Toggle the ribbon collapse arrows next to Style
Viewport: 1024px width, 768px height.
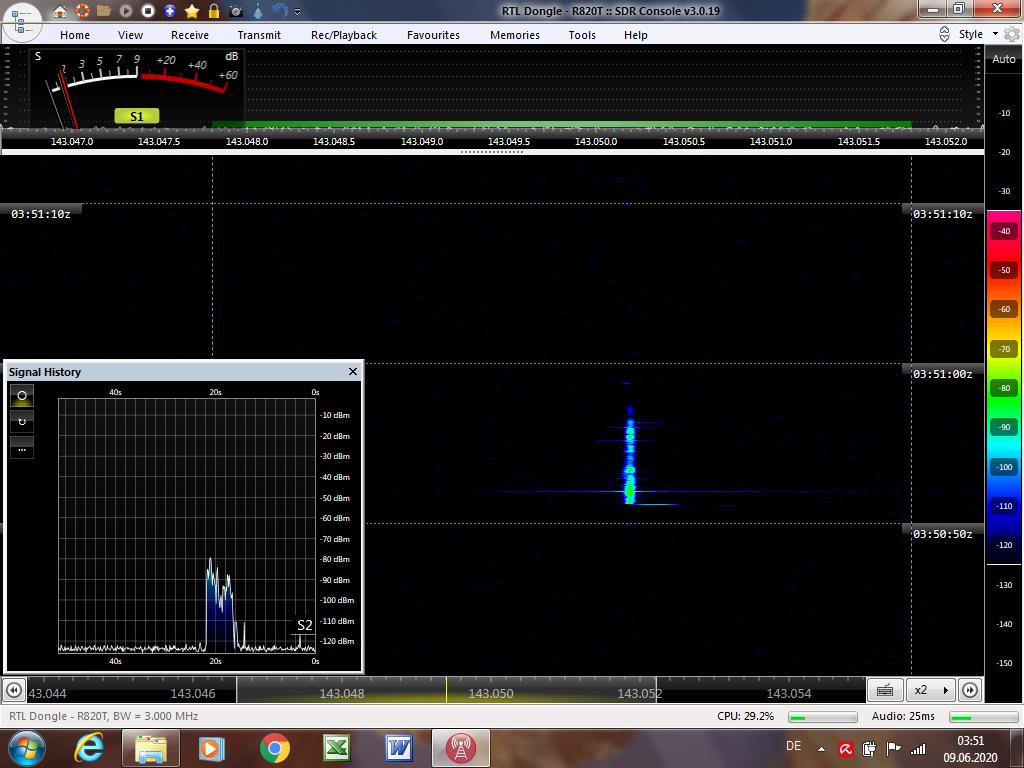point(944,34)
